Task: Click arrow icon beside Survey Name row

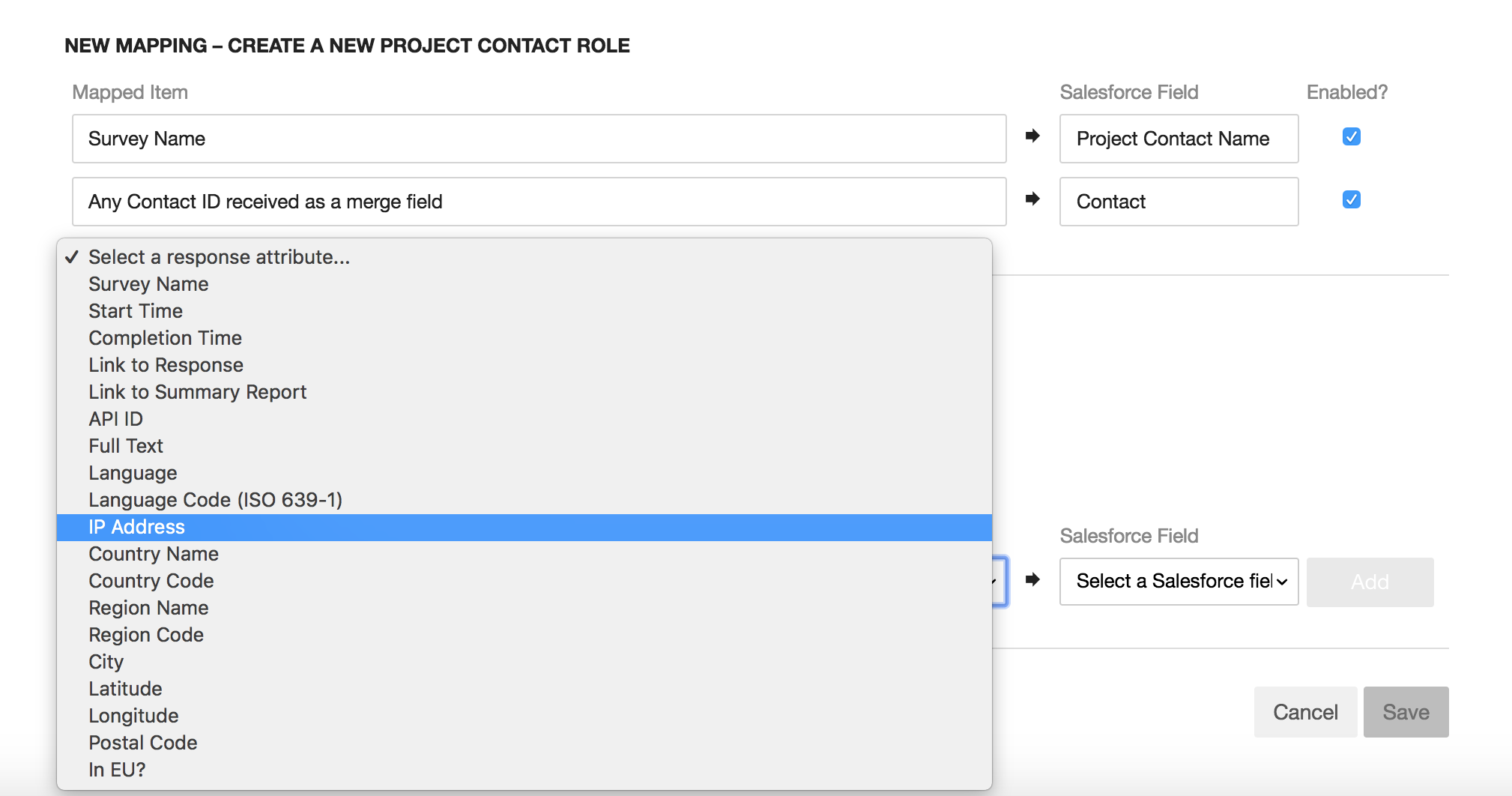Action: (x=1032, y=136)
